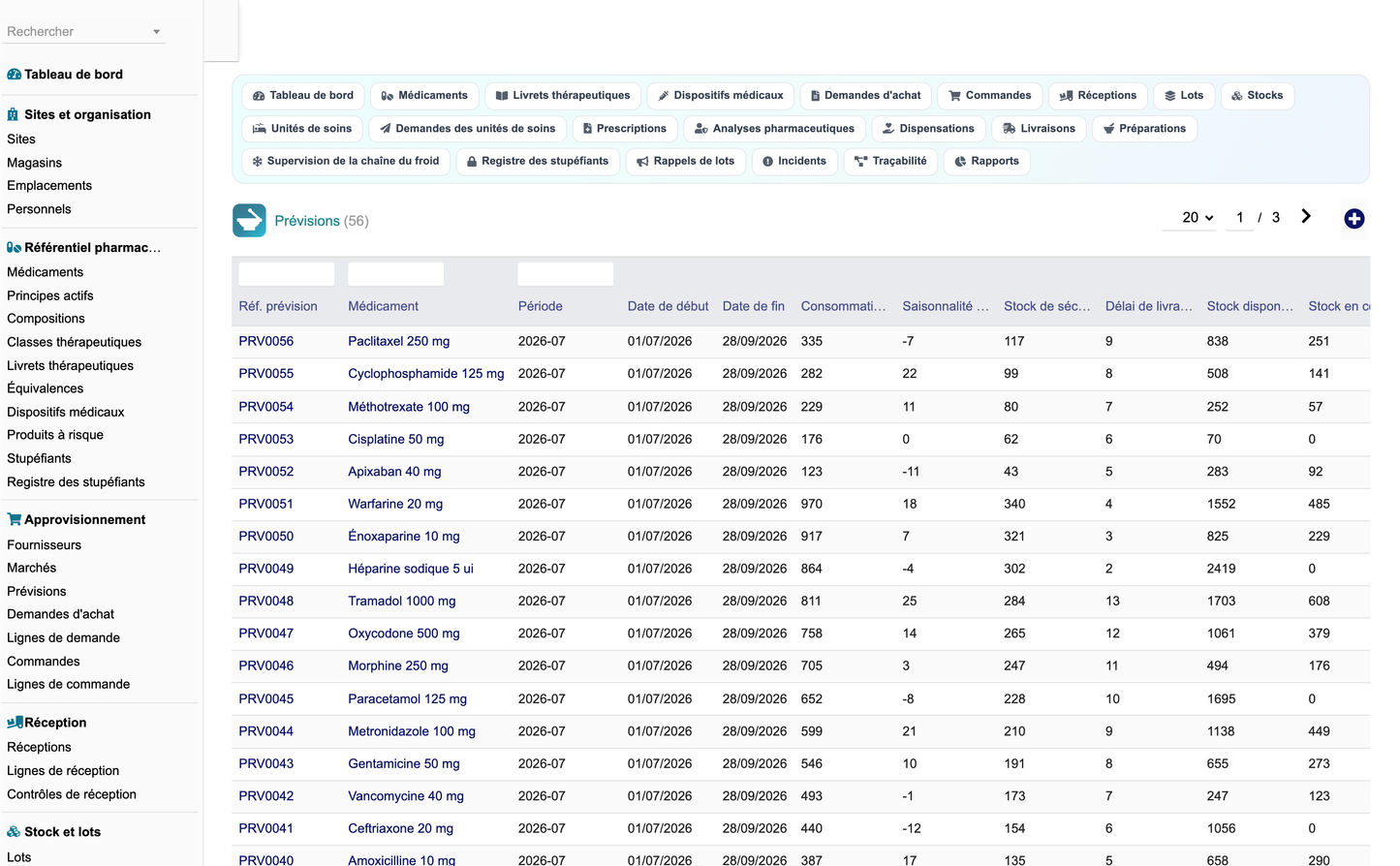Go to Classes thérapeutiques in sidebar

[x=75, y=342]
